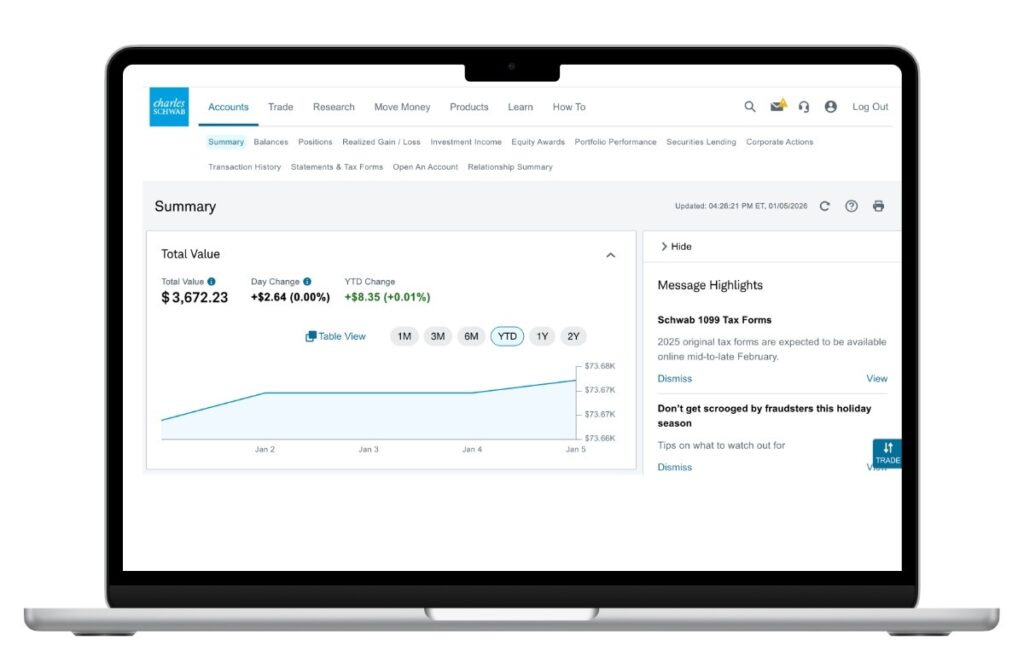
Task: Click the Total Value info icon
Action: (x=211, y=282)
